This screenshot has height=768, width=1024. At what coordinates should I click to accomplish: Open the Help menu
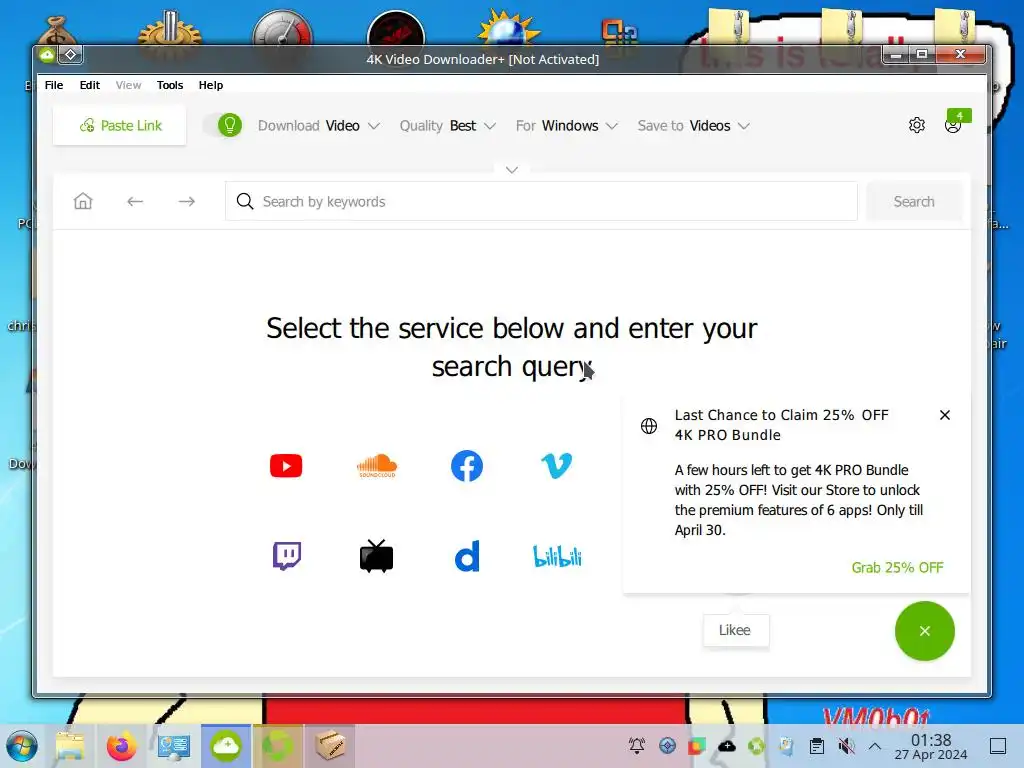211,85
